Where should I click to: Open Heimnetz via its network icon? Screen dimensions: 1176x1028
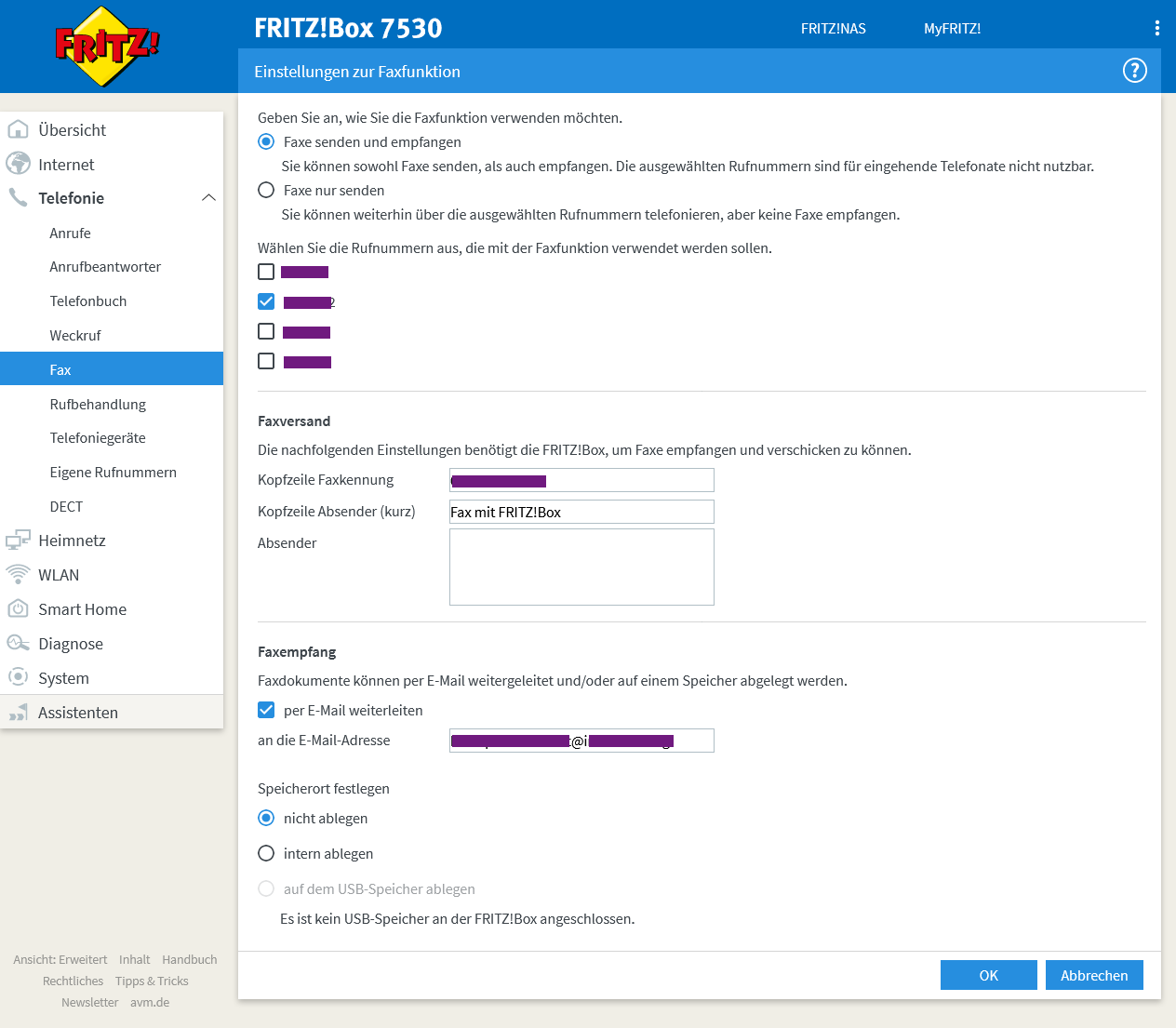19,540
